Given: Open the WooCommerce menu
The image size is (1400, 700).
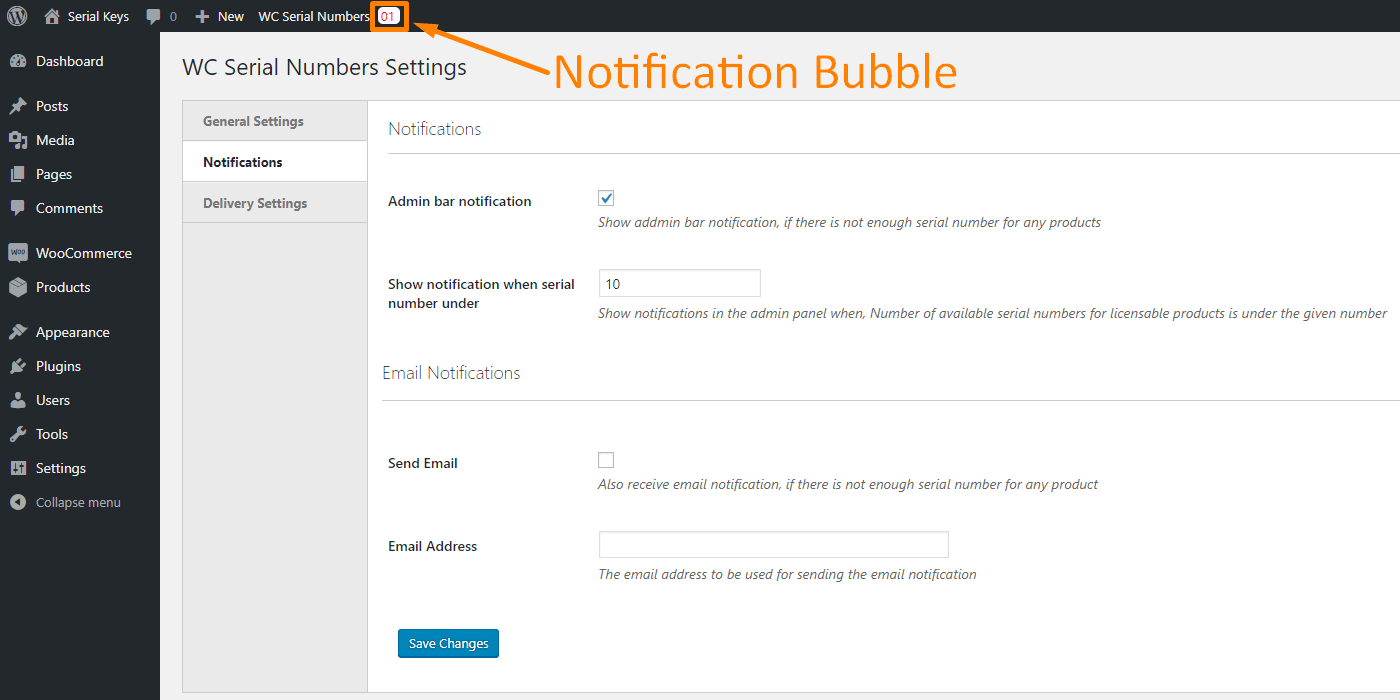Looking at the screenshot, I should tap(84, 253).
